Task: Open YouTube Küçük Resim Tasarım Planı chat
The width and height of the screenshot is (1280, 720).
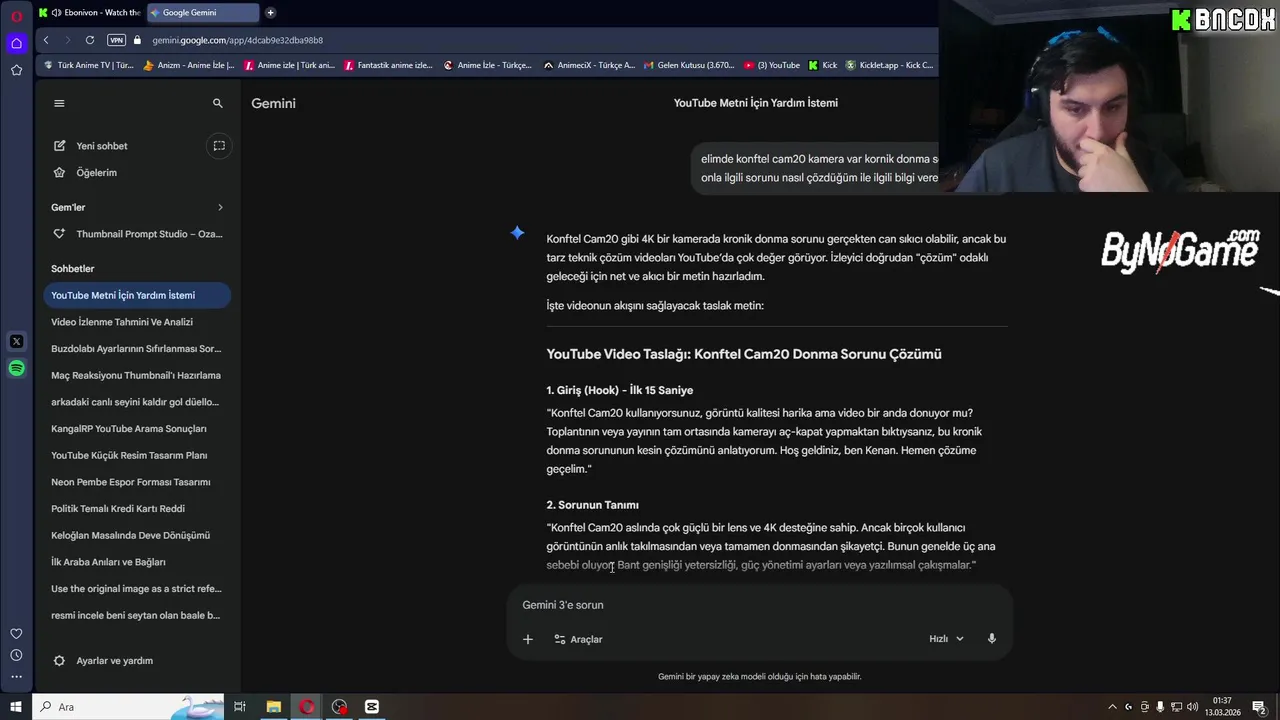Action: coord(138,455)
